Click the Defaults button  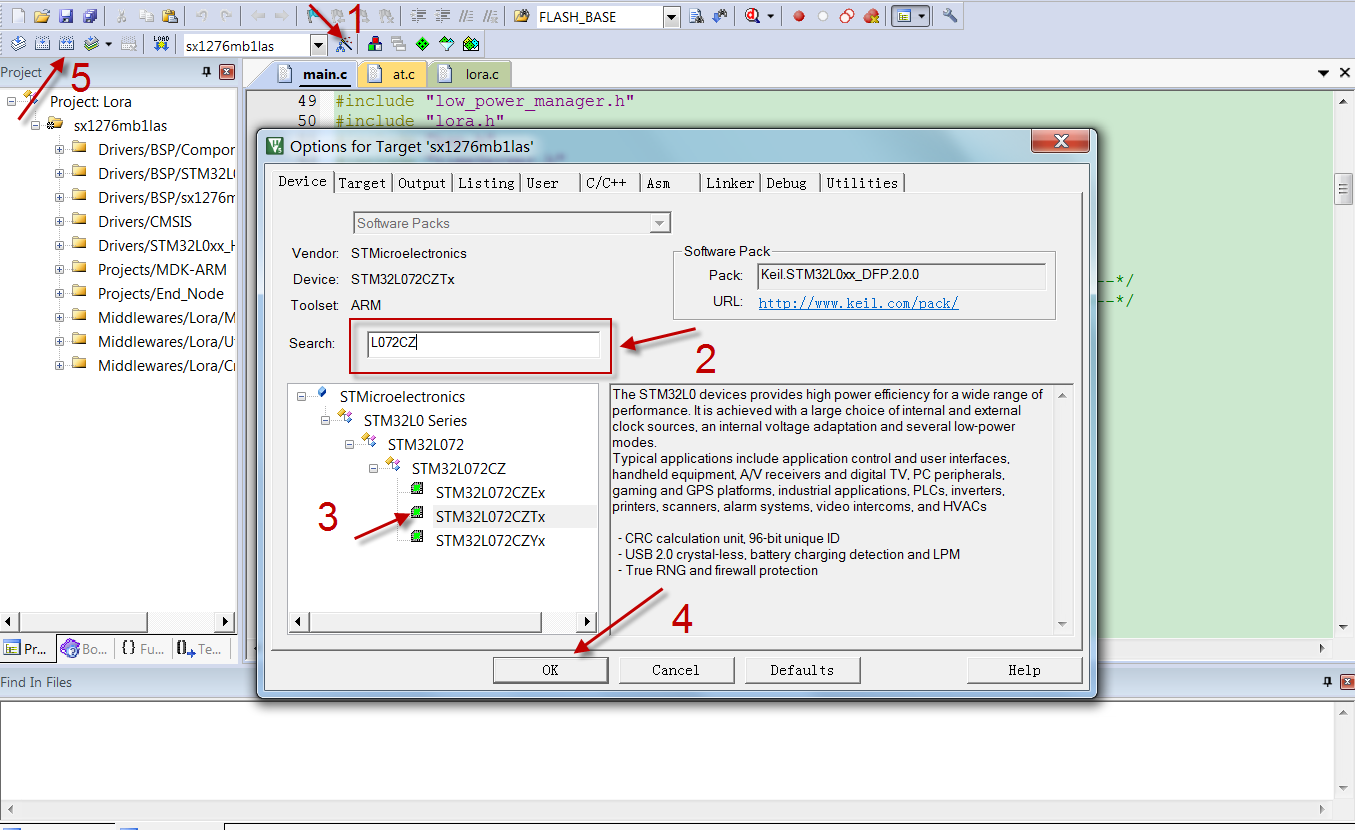point(802,670)
